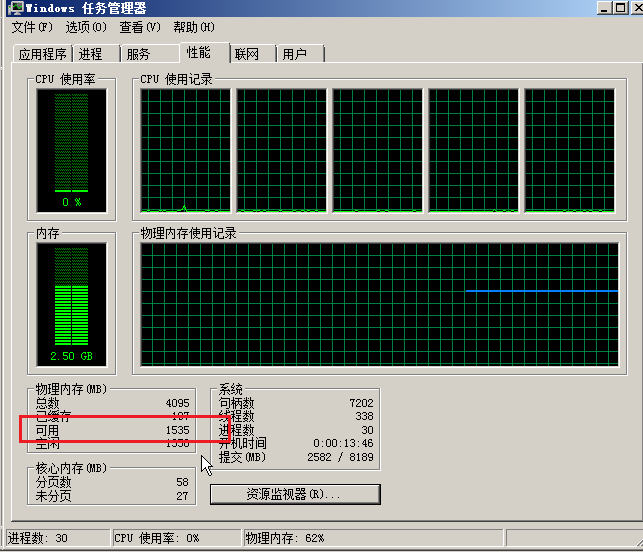Image resolution: width=643 pixels, height=553 pixels.
Task: Click the first CPU 使用记录 graph
Action: click(x=185, y=151)
